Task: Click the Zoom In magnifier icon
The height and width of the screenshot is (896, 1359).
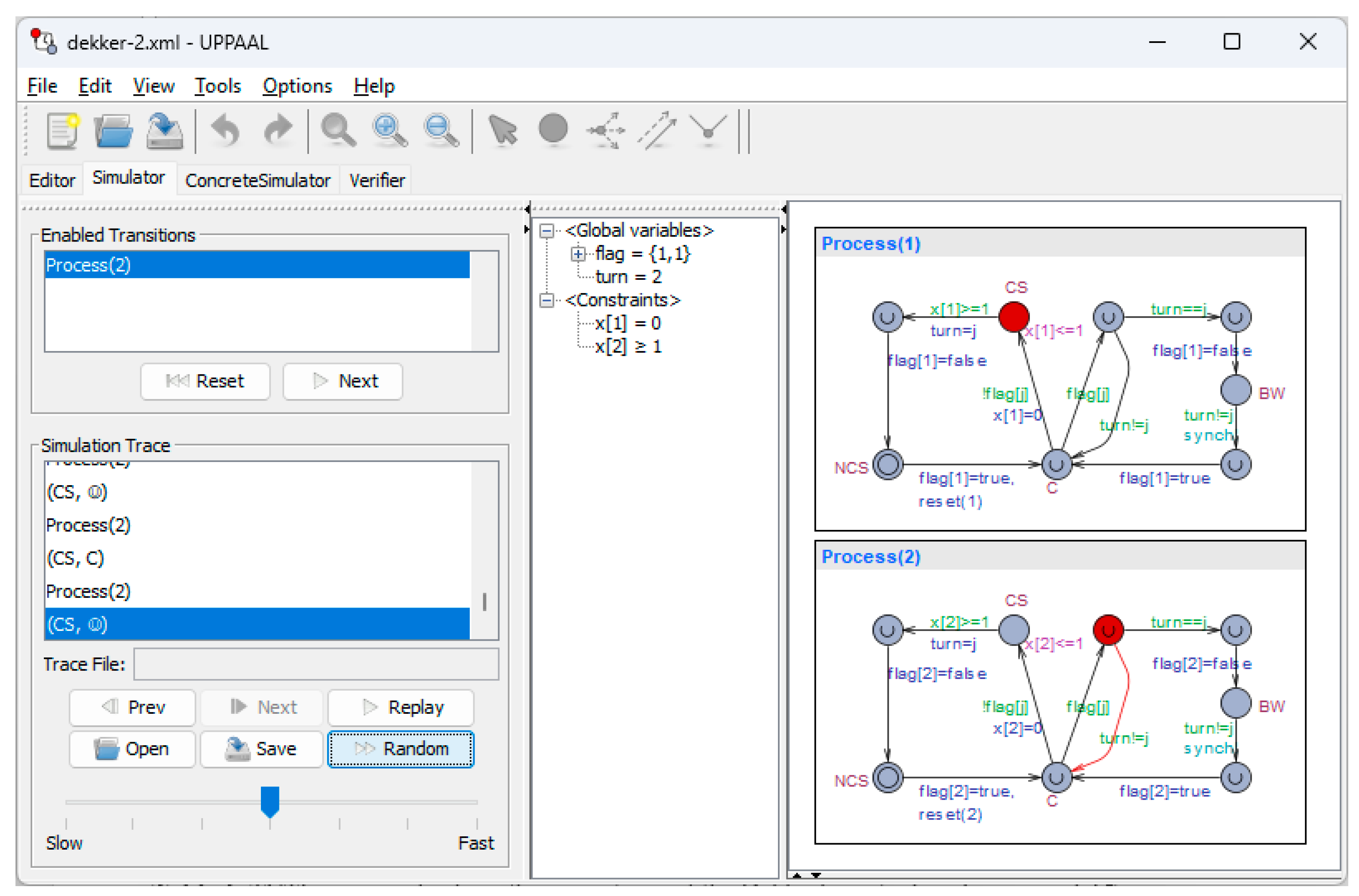Action: coord(390,131)
